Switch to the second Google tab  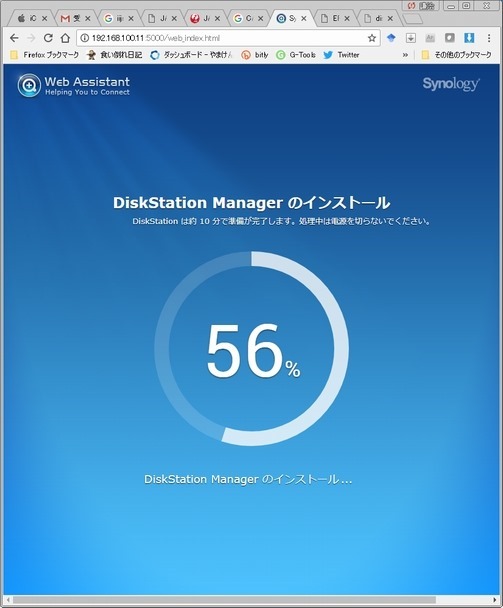(248, 18)
